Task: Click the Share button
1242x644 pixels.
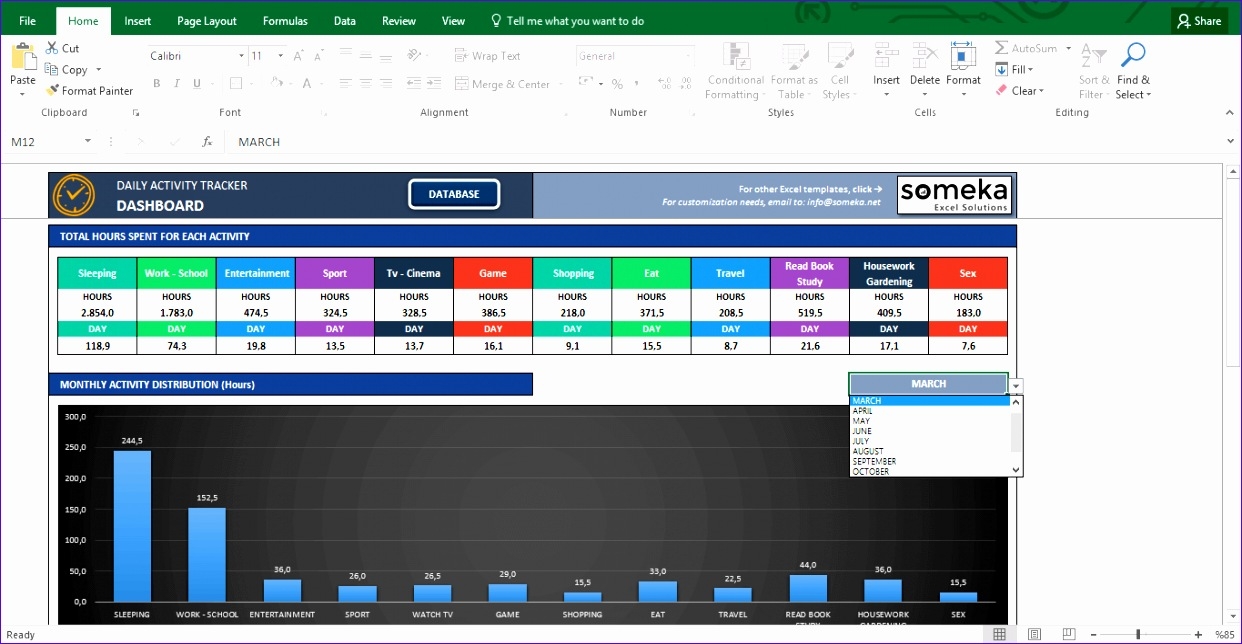Action: [1199, 20]
